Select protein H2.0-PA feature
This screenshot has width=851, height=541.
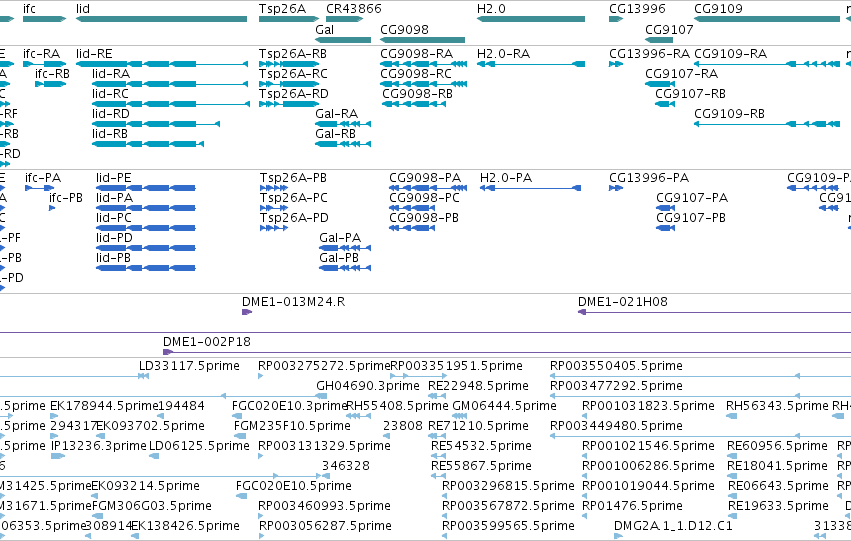pos(530,188)
